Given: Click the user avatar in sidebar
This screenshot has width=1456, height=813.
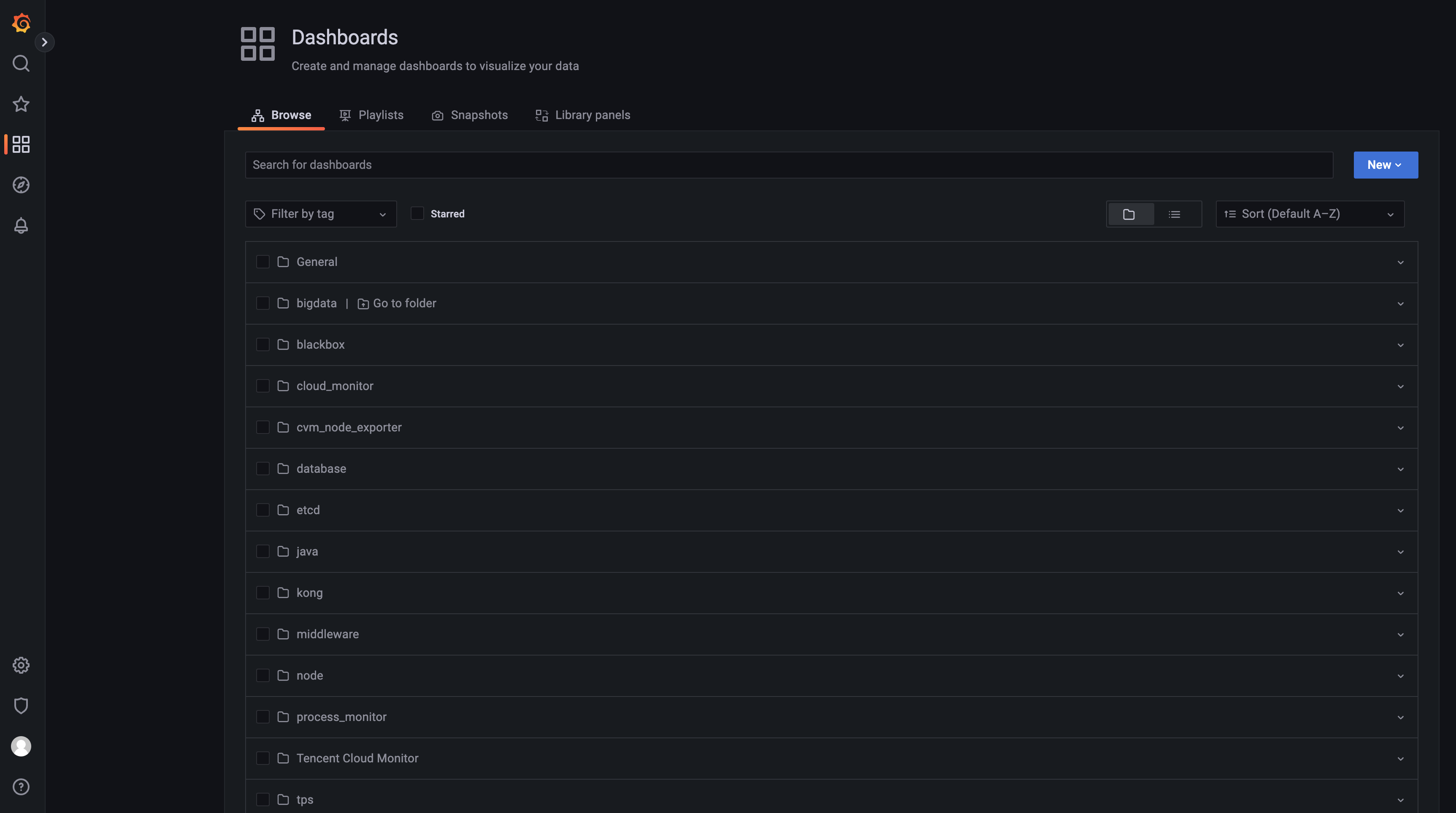Looking at the screenshot, I should tap(21, 746).
